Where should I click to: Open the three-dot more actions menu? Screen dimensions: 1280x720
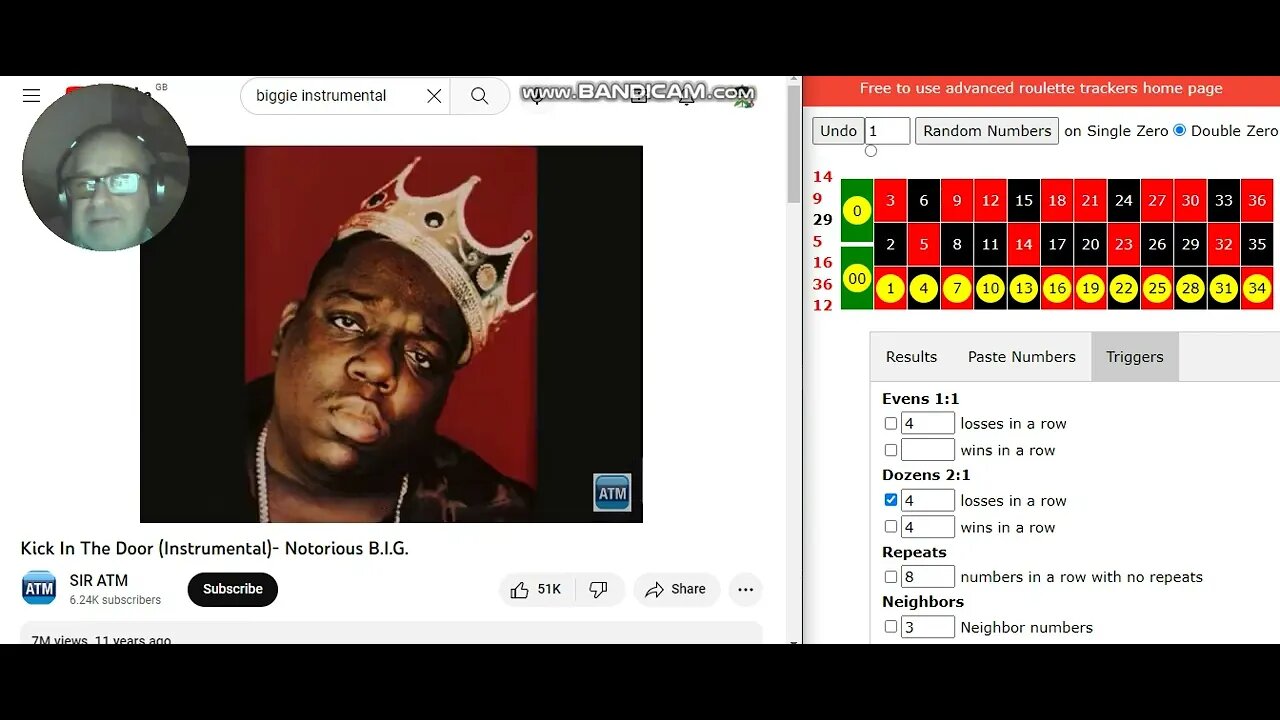(x=745, y=590)
